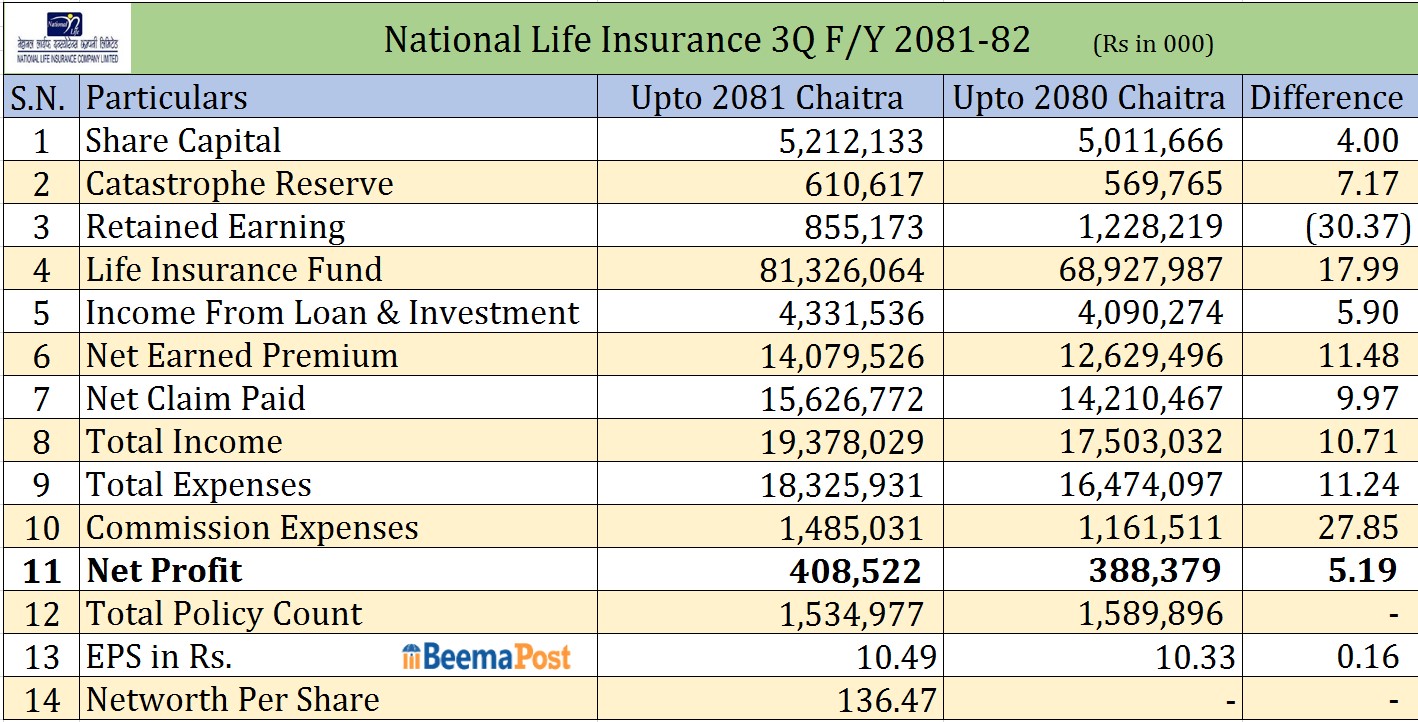This screenshot has height=722, width=1418.
Task: Select the table title header
Action: (707, 41)
